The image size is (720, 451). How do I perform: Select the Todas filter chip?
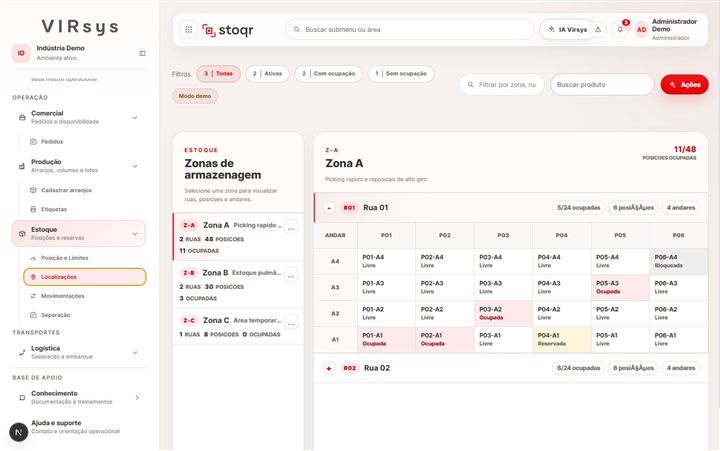[218, 73]
